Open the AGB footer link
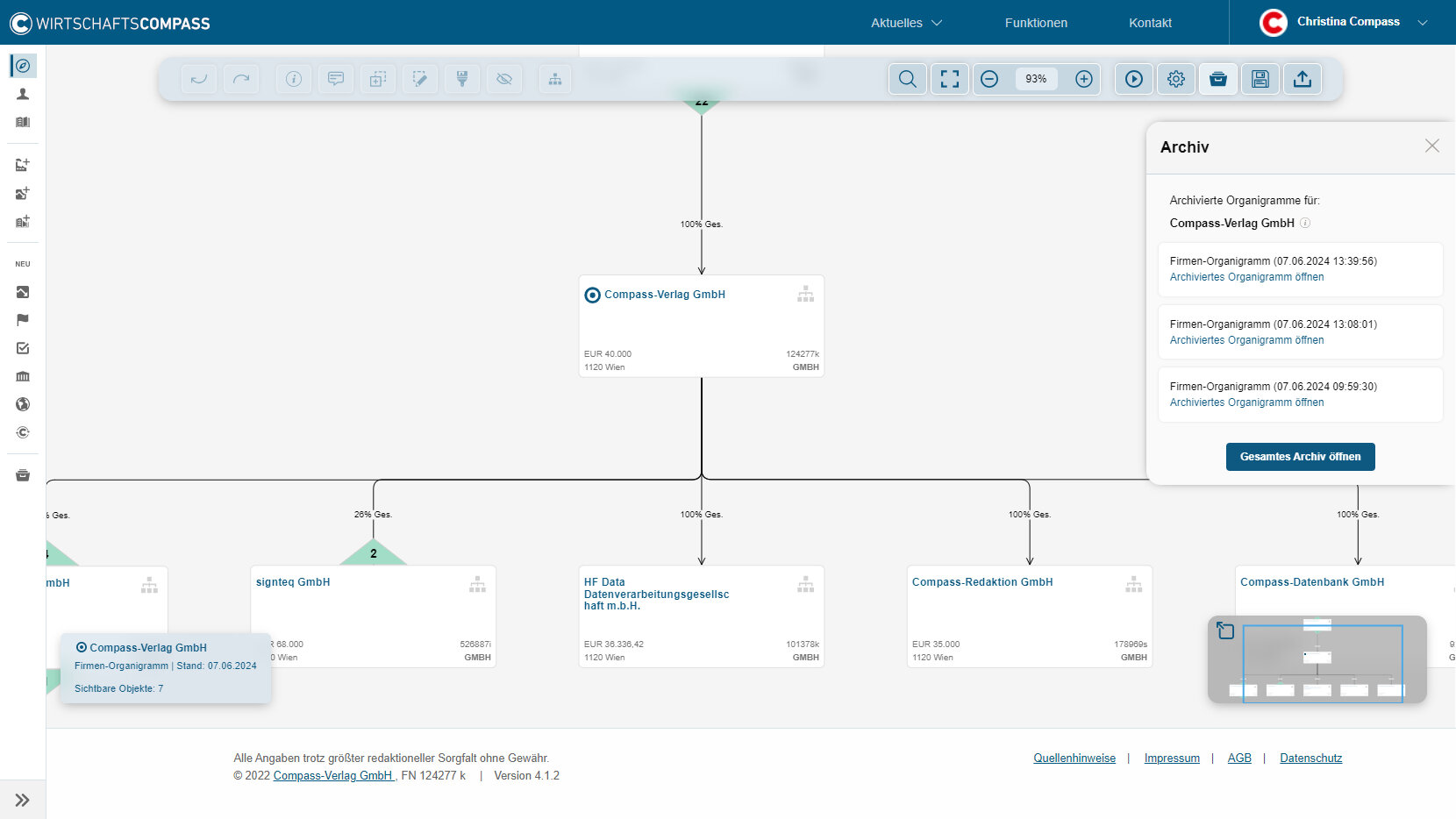This screenshot has height=819, width=1456. pyautogui.click(x=1239, y=758)
